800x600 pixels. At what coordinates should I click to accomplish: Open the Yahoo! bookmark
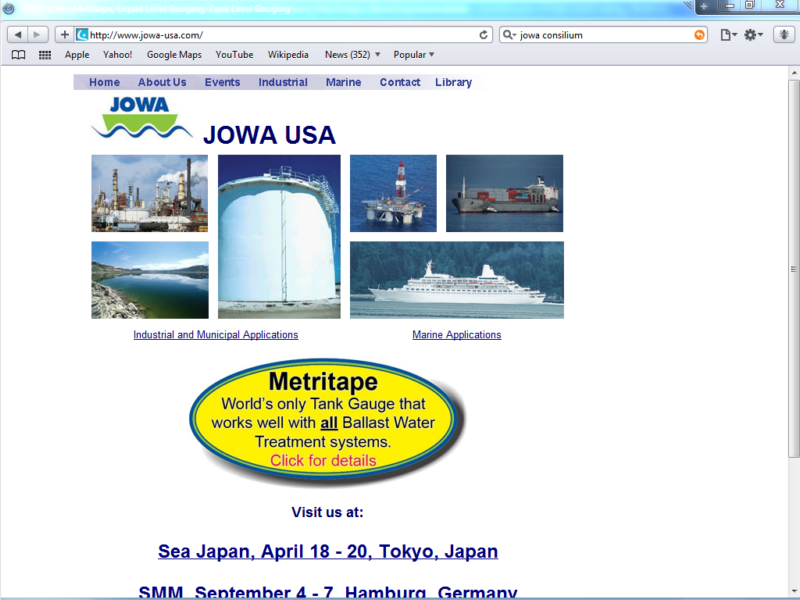[x=117, y=55]
